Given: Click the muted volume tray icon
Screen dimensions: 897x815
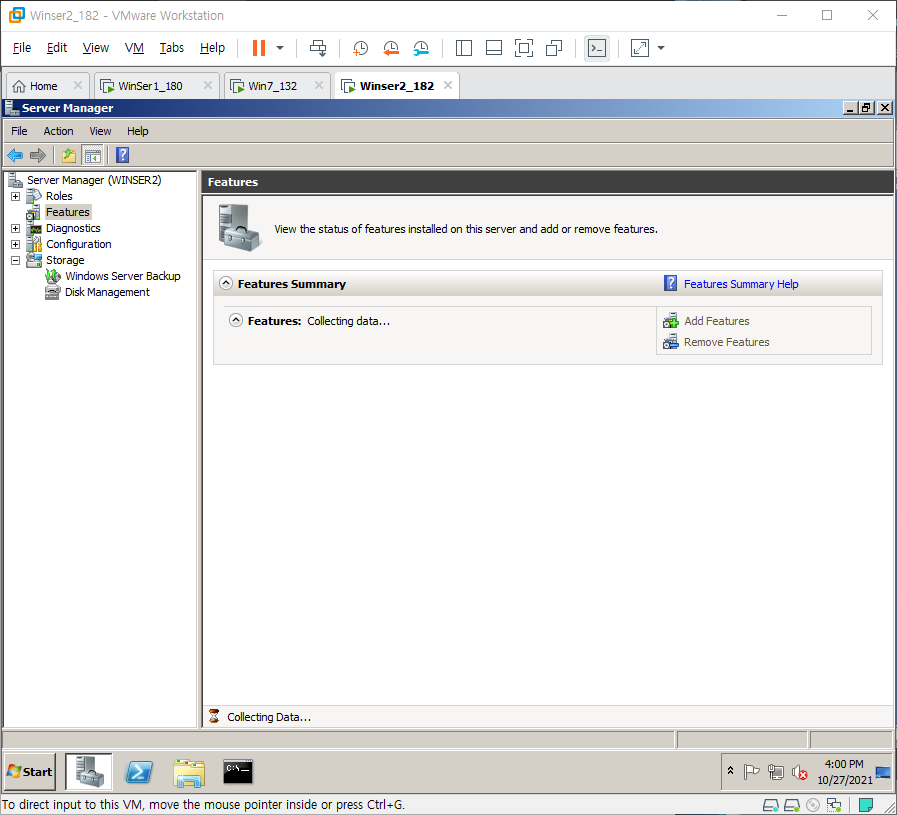Looking at the screenshot, I should click(799, 773).
